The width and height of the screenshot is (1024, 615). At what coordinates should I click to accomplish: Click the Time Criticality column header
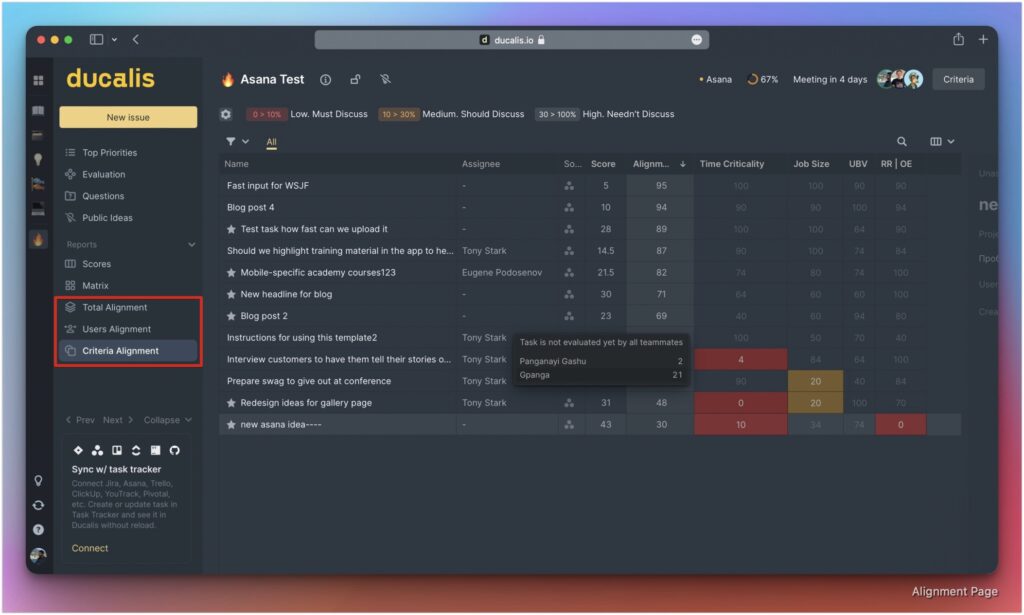click(731, 164)
